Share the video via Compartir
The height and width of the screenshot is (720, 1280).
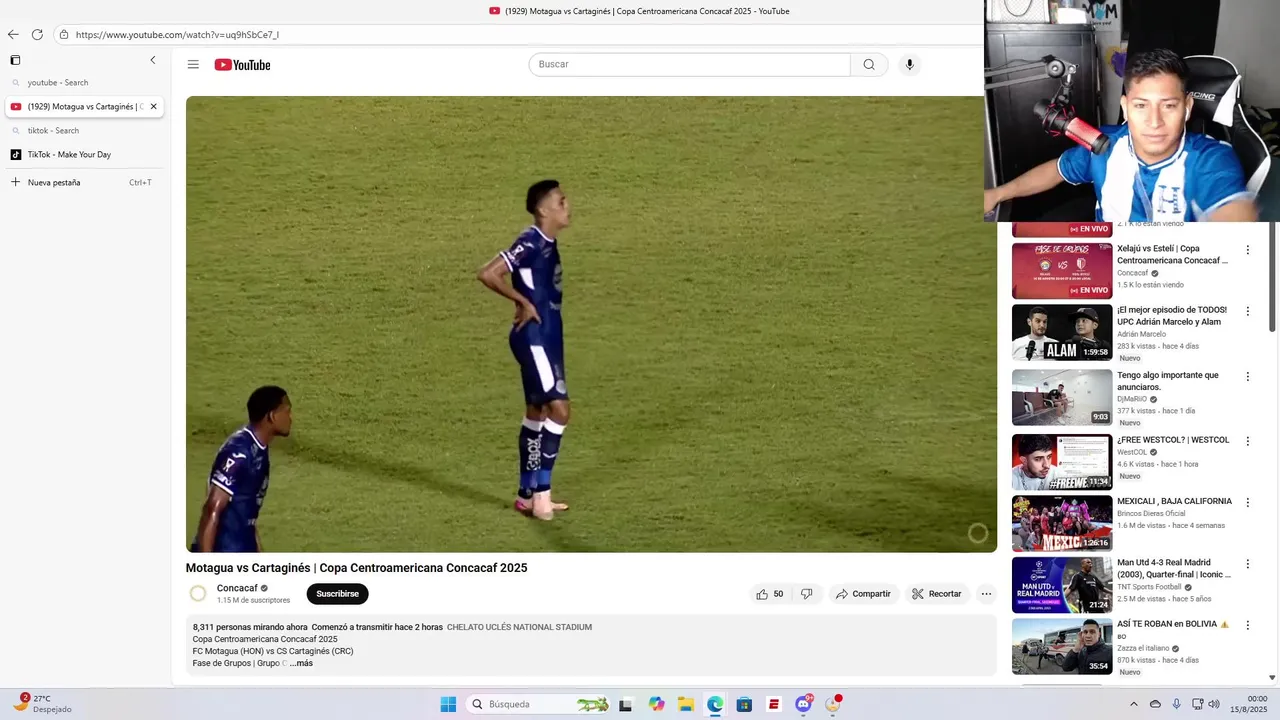[x=863, y=593]
